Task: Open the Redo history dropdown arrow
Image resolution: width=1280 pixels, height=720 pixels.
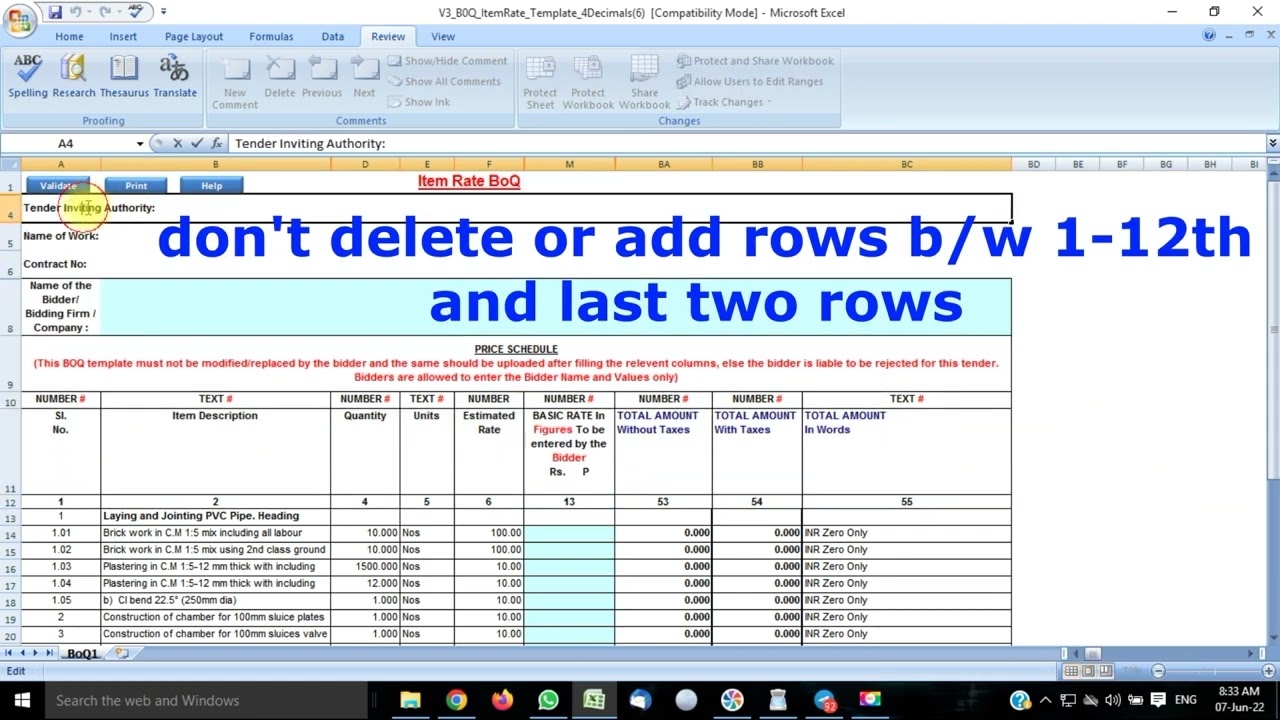Action: pyautogui.click(x=118, y=12)
